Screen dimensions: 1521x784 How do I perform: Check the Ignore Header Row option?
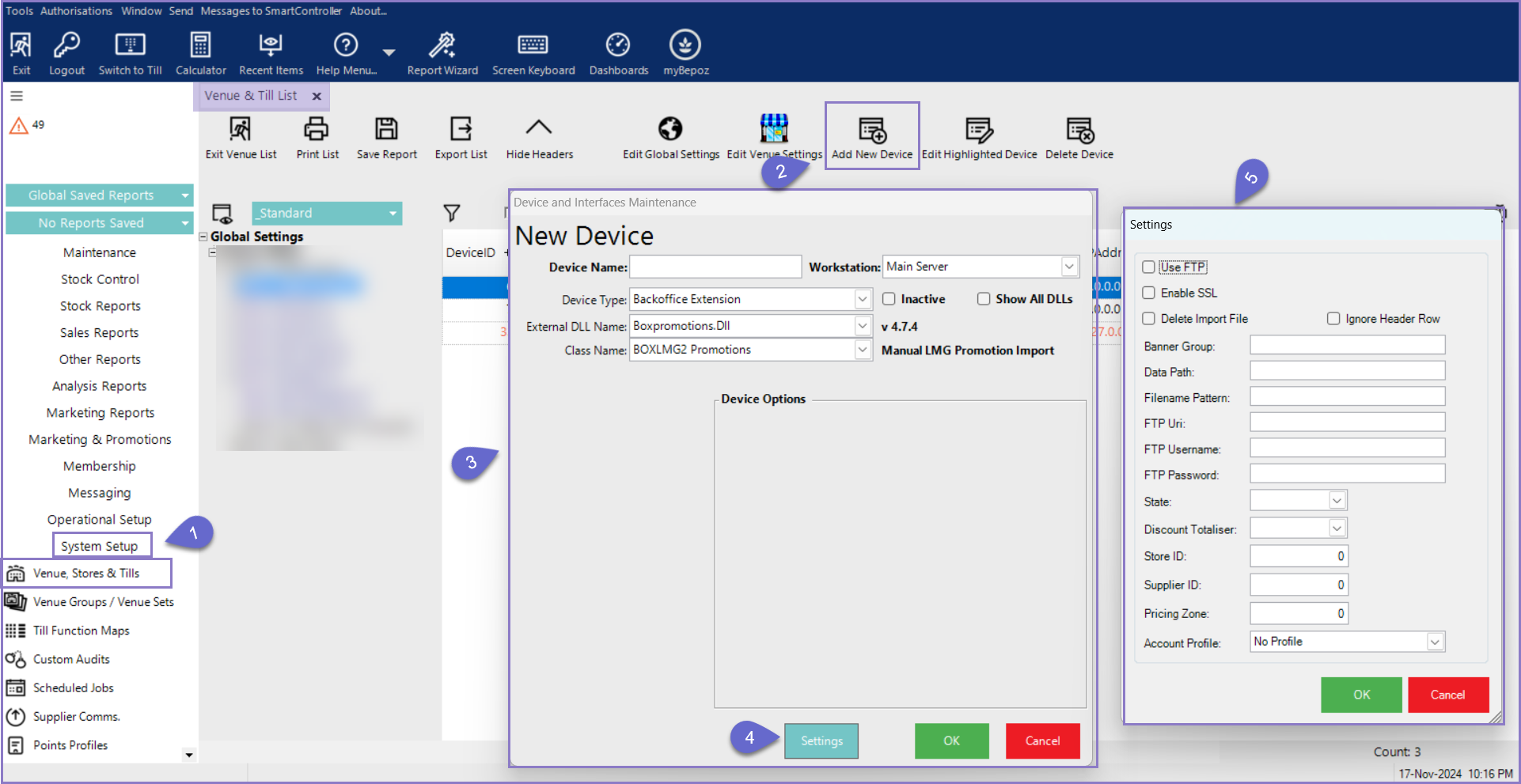click(1333, 319)
